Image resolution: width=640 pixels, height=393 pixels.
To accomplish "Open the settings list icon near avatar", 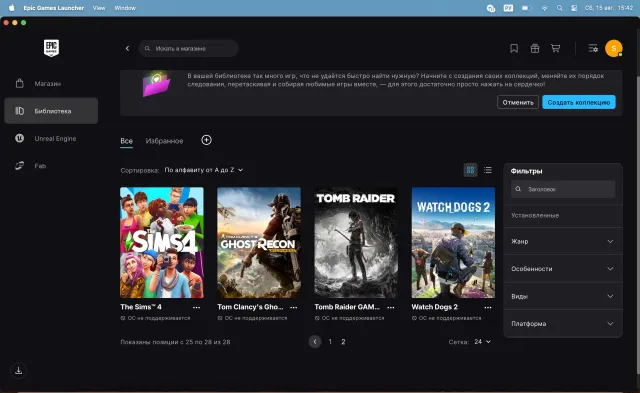I will (593, 49).
